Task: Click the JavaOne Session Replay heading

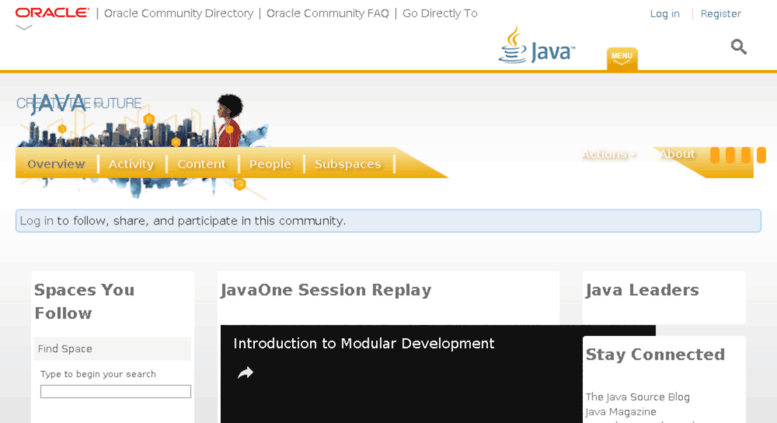Action: click(x=326, y=290)
